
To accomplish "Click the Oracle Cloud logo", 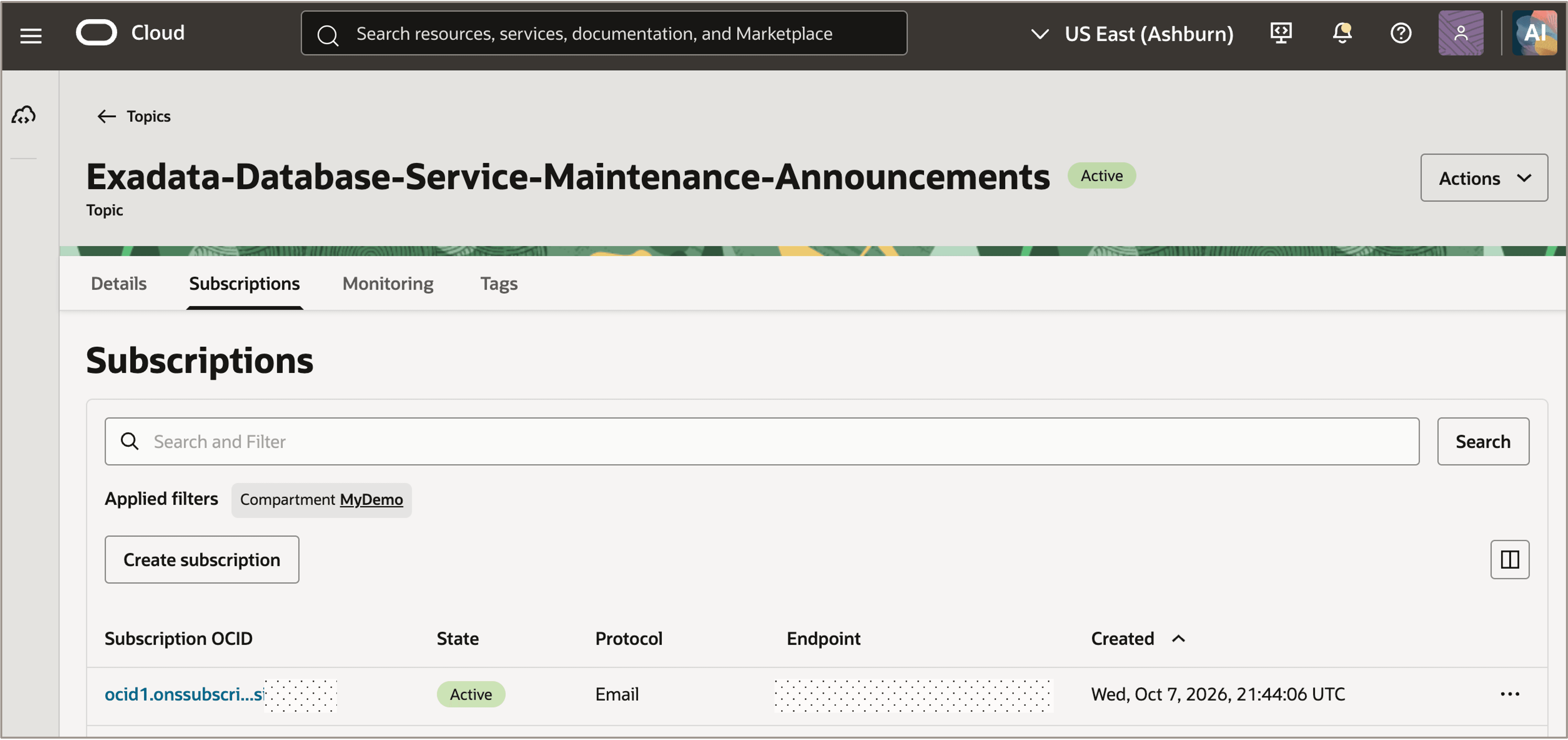I will 130,33.
